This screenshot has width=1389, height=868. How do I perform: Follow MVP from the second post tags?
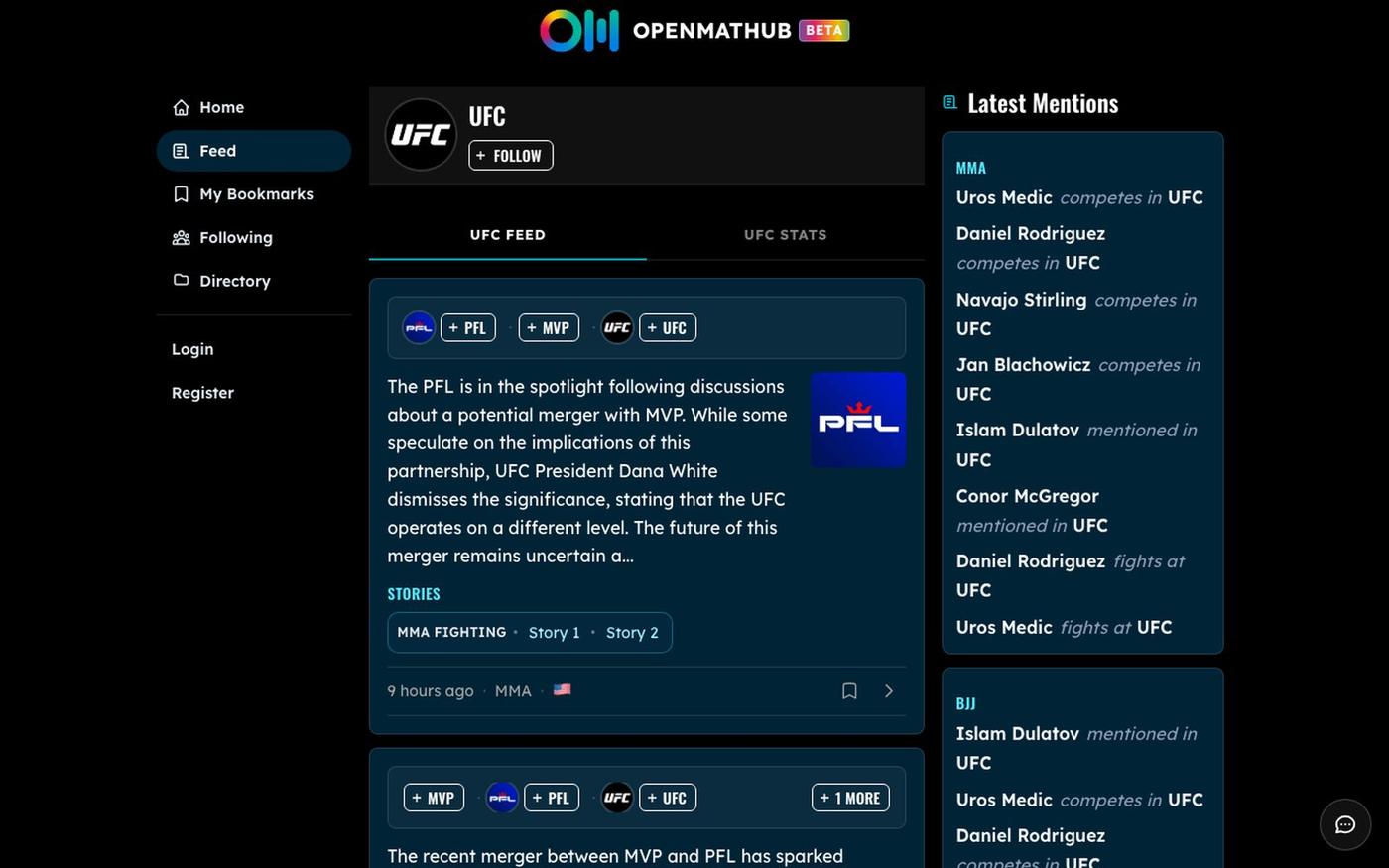click(434, 798)
